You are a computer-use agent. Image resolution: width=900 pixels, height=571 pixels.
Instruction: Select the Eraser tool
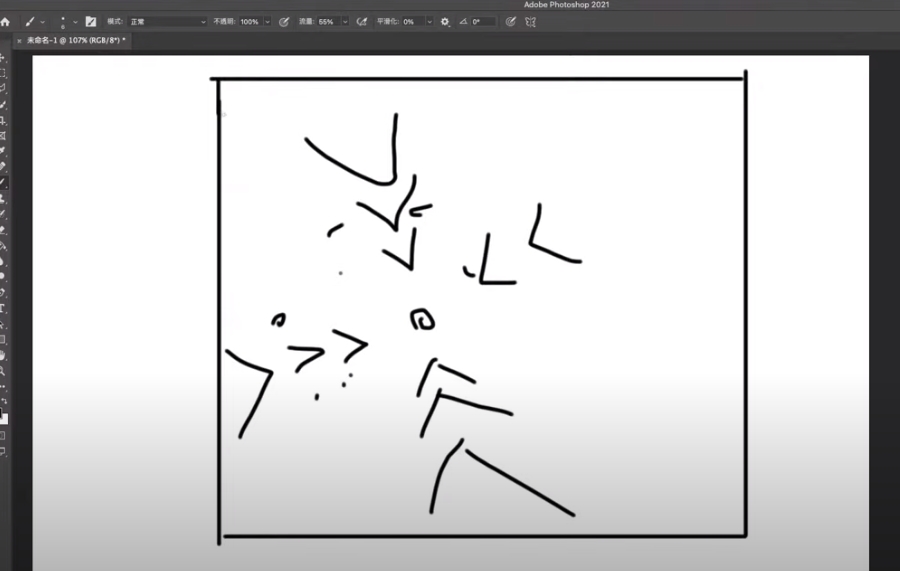(3, 230)
